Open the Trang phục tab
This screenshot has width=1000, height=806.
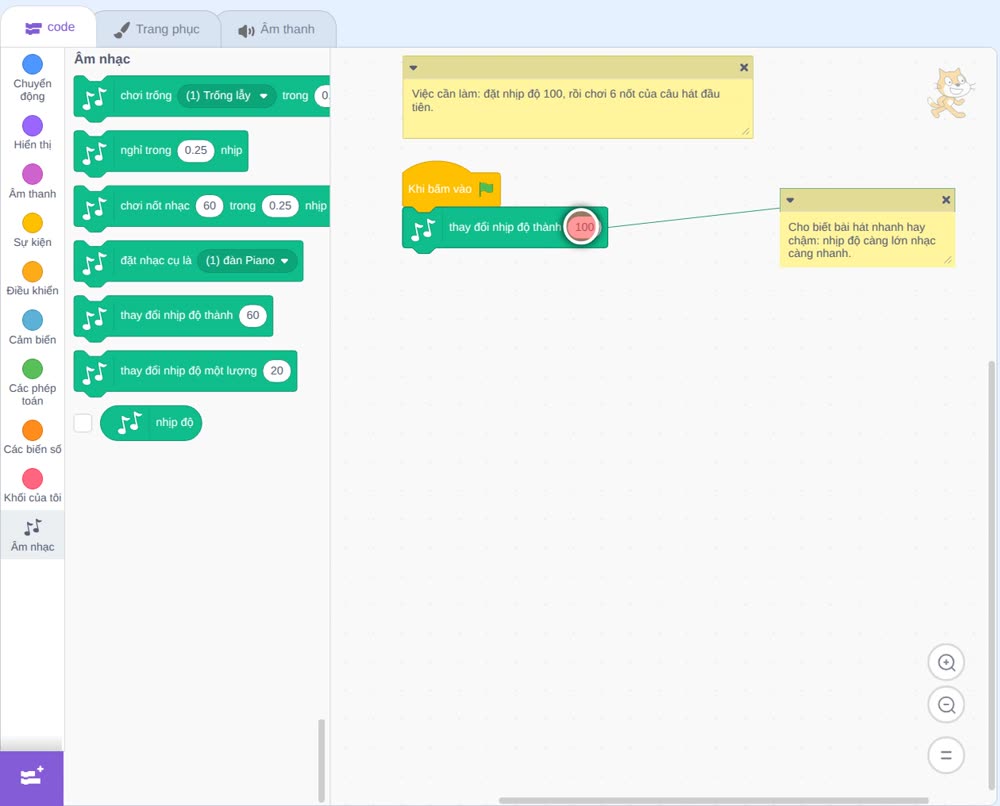[x=157, y=29]
